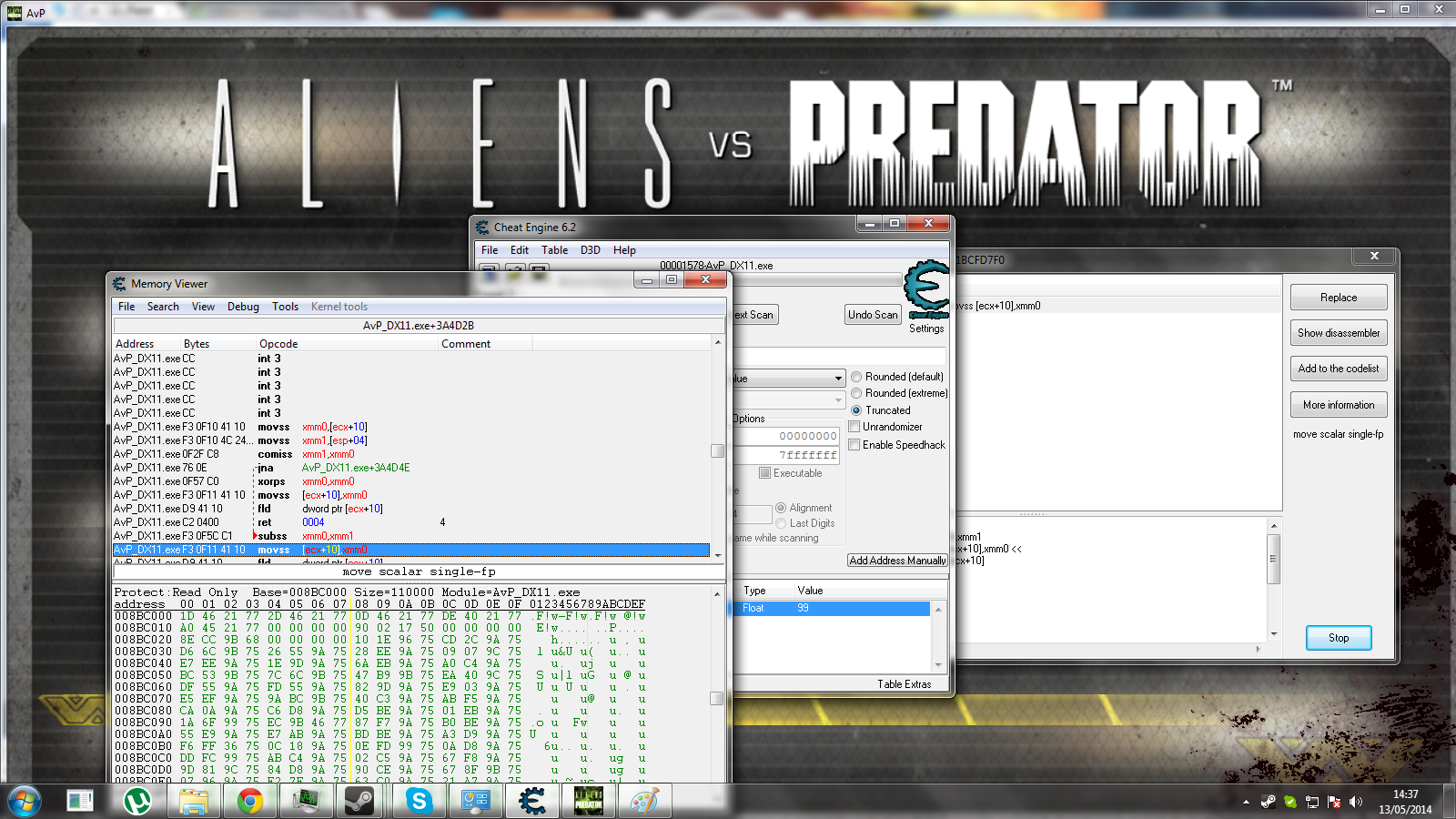Screen dimensions: 1456x819
Task: Click Show disassembler button
Action: point(1339,333)
